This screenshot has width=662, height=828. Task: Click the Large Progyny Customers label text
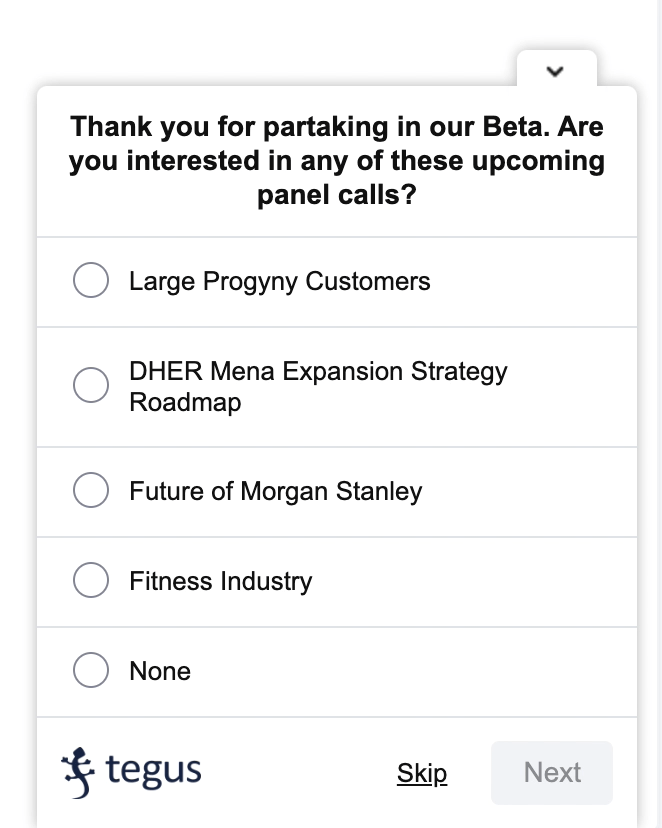pos(280,281)
